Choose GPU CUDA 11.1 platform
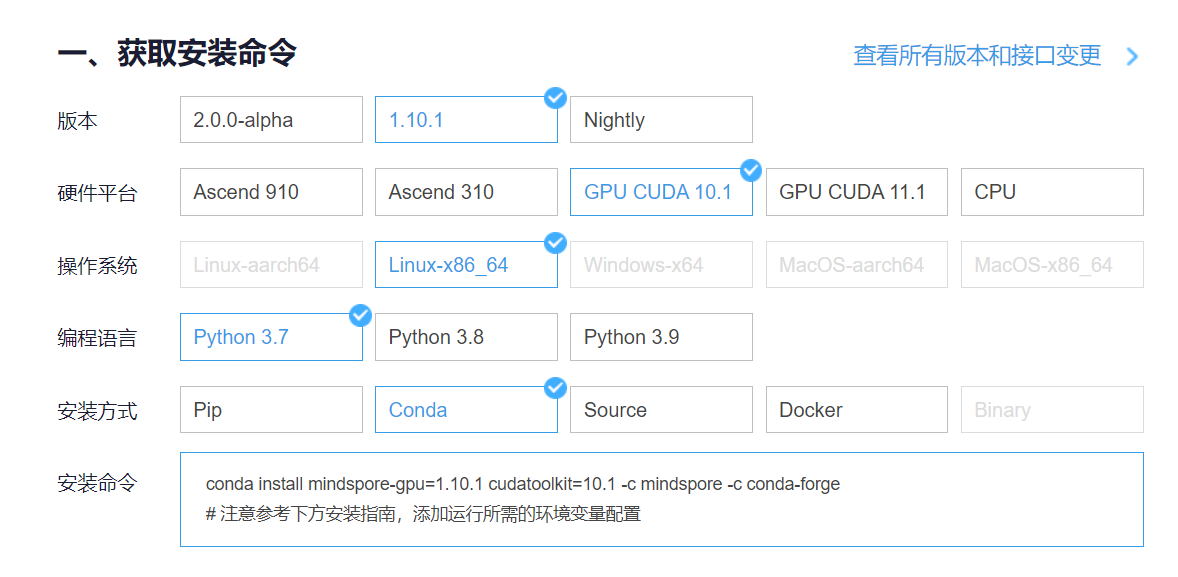The height and width of the screenshot is (577, 1178). [857, 192]
